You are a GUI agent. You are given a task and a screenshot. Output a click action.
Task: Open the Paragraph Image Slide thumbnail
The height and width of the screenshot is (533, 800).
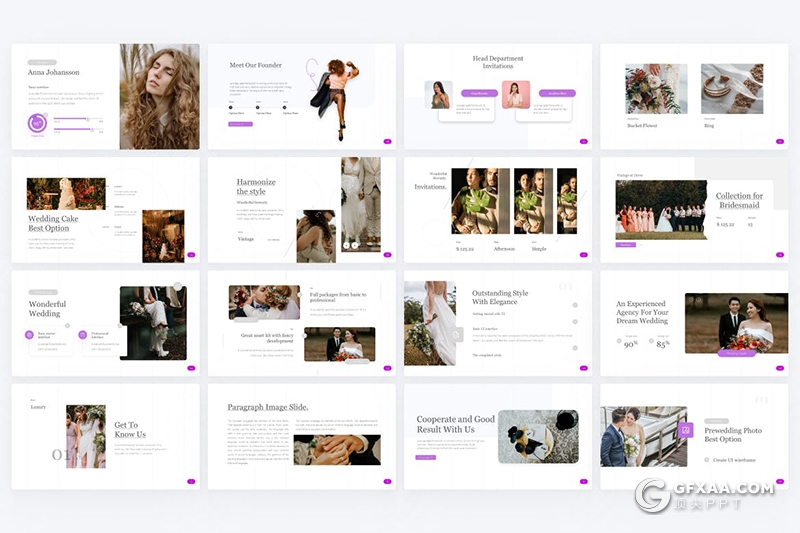[297, 436]
